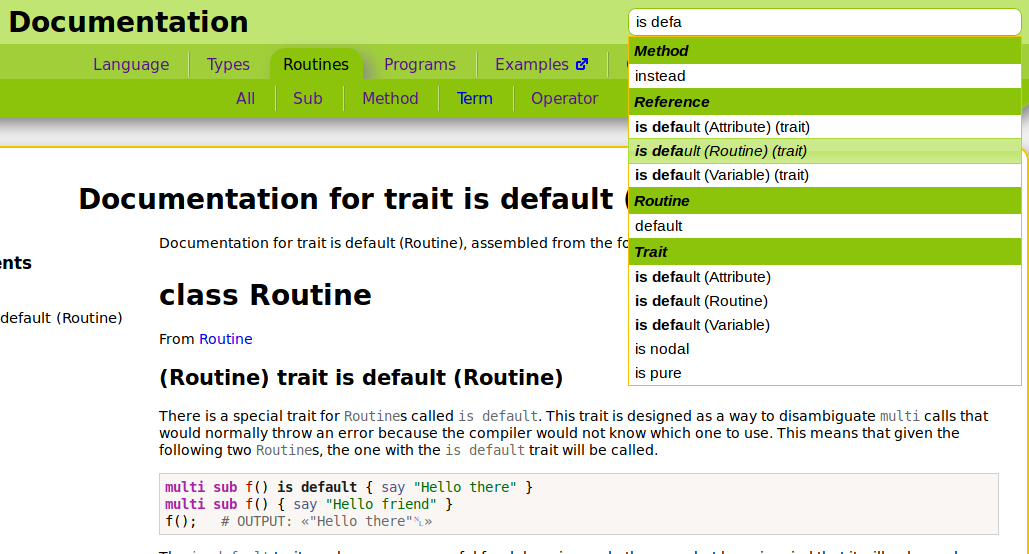
Task: Choose 'is default (Routine)' under Trait
Action: 825,301
